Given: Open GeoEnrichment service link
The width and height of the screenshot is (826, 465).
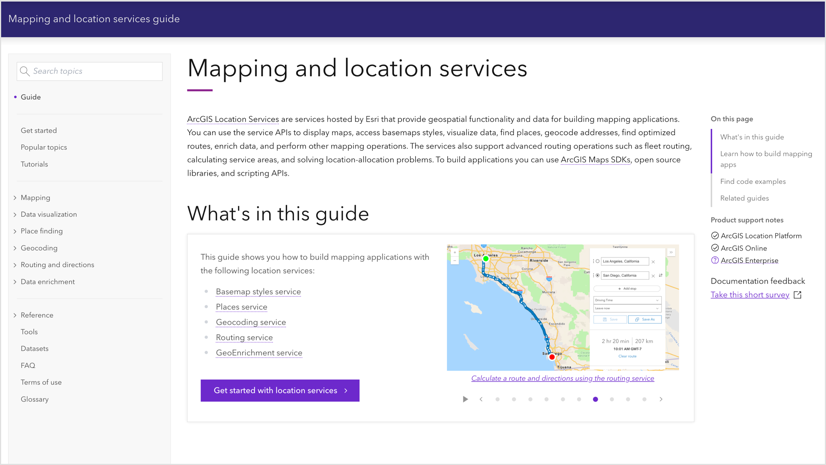Looking at the screenshot, I should pos(259,352).
